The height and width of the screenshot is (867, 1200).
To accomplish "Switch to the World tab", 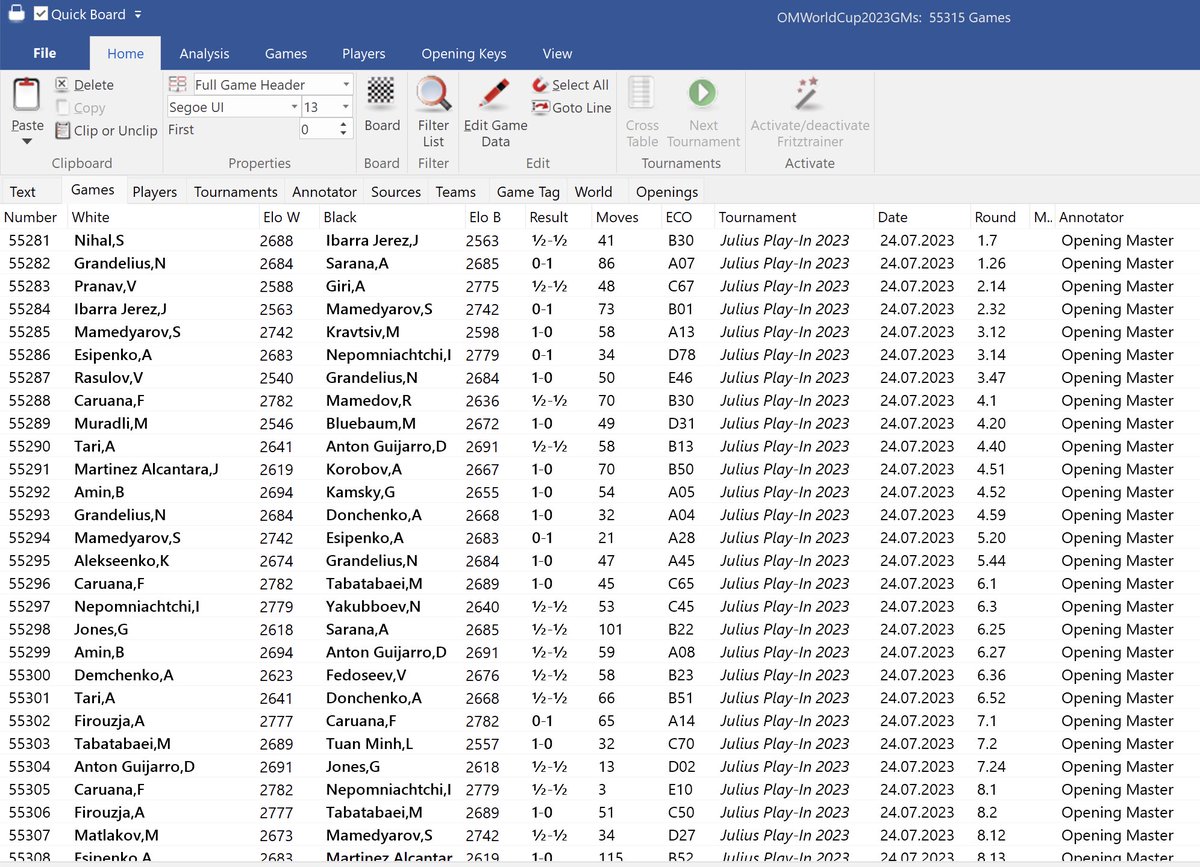I will (594, 192).
